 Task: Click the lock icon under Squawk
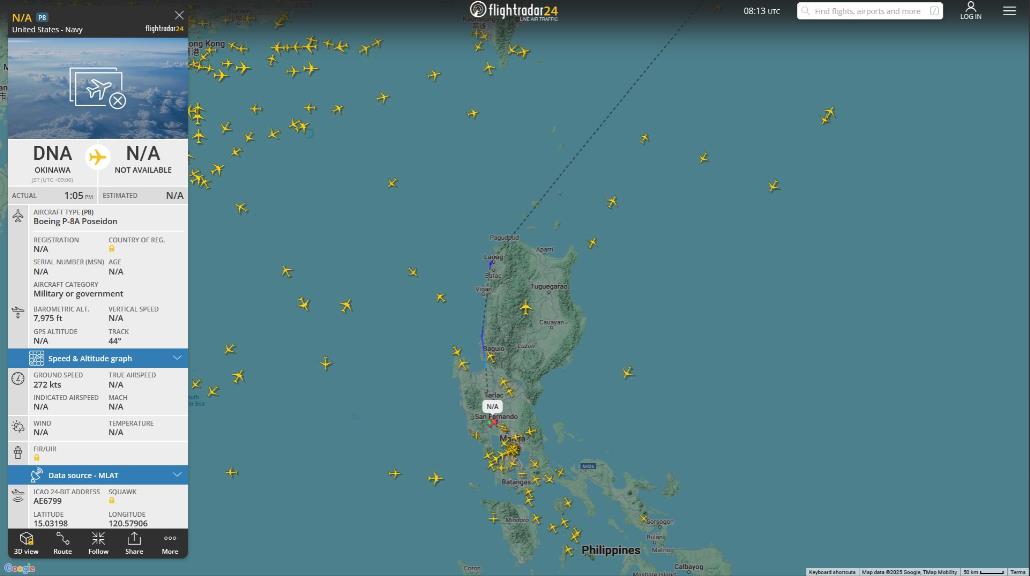tap(112, 500)
